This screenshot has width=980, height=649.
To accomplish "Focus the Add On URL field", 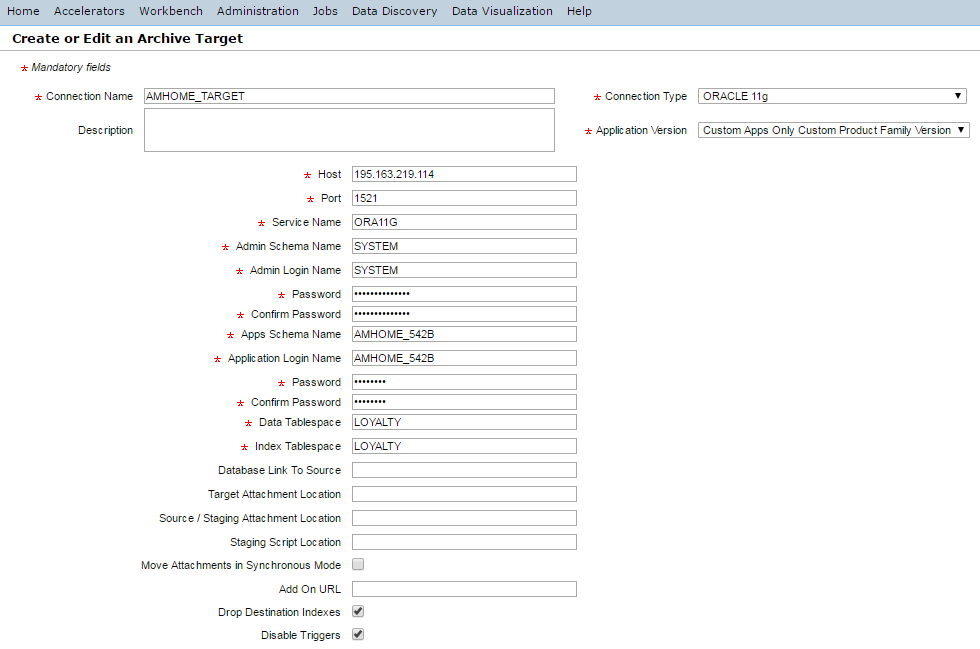I will (x=464, y=589).
